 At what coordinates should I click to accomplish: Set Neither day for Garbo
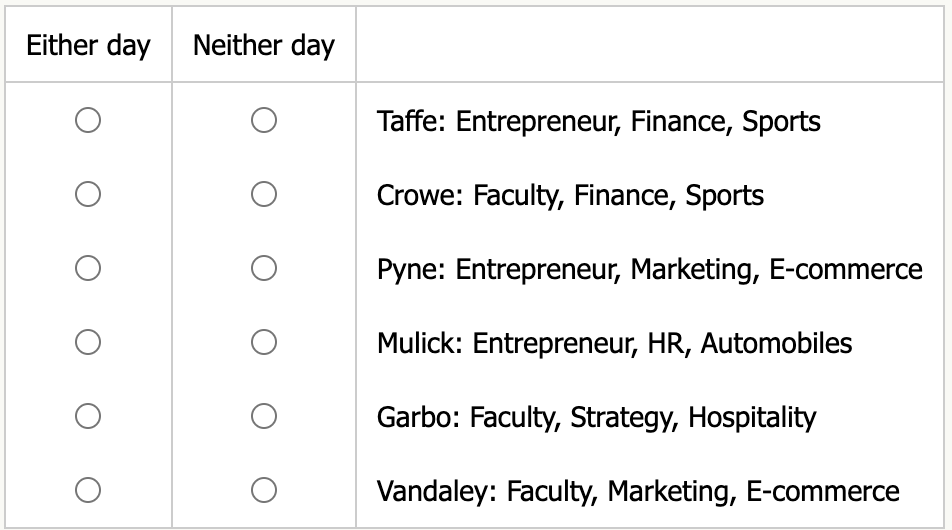point(264,416)
